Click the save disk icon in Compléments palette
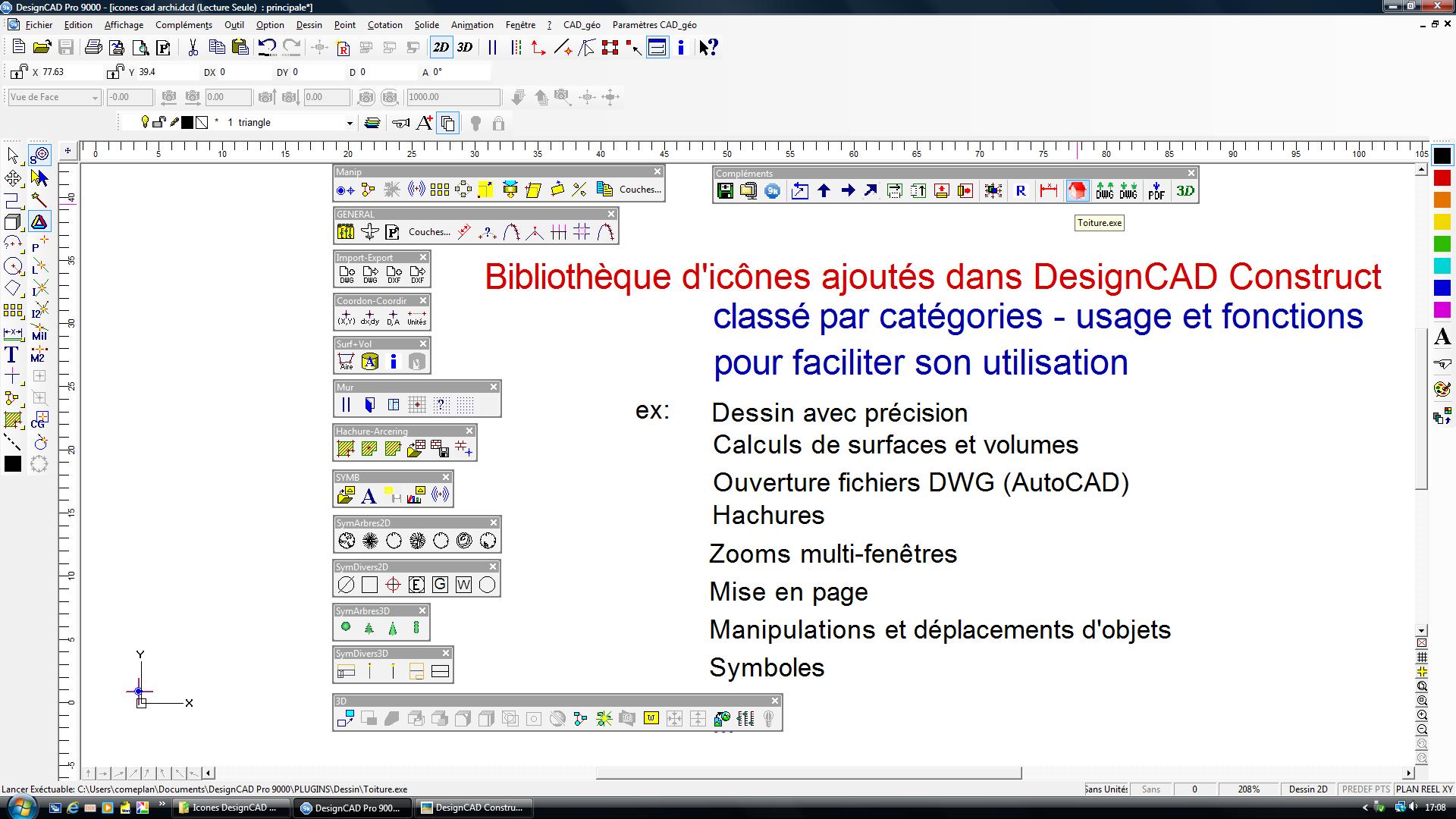The width and height of the screenshot is (1456, 819). click(x=725, y=190)
